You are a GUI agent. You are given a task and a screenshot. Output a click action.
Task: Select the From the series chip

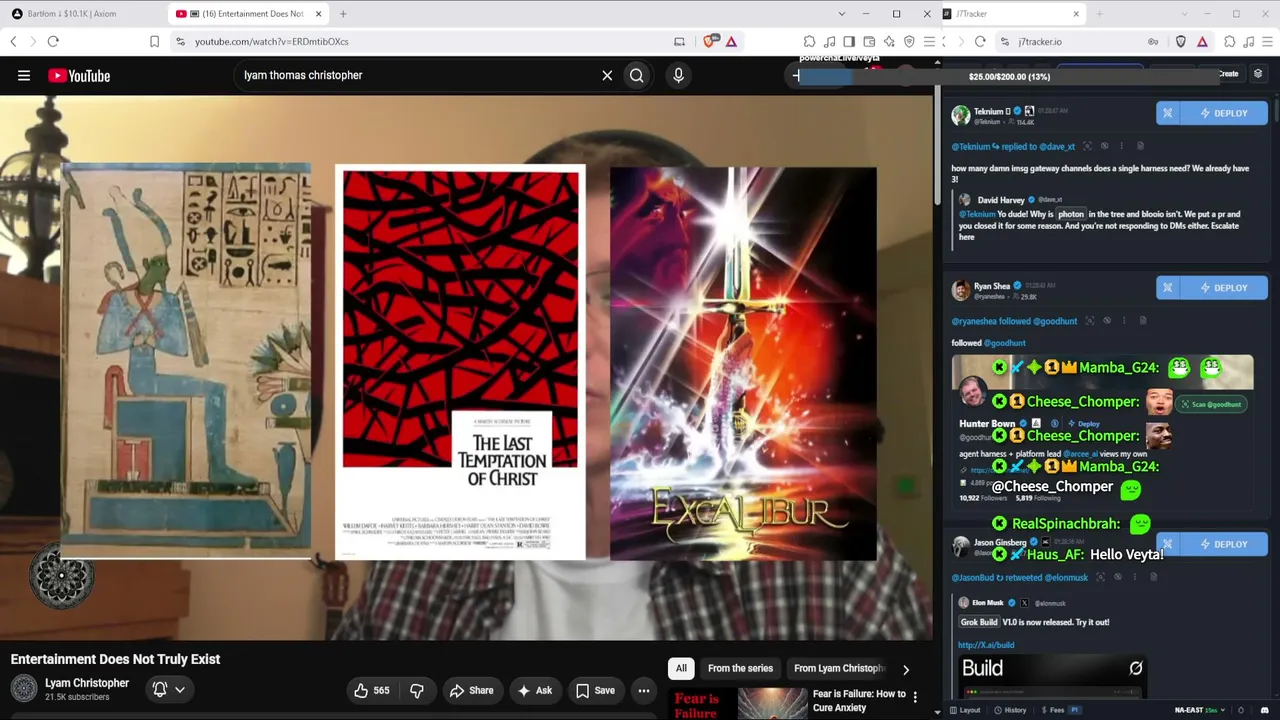(740, 668)
